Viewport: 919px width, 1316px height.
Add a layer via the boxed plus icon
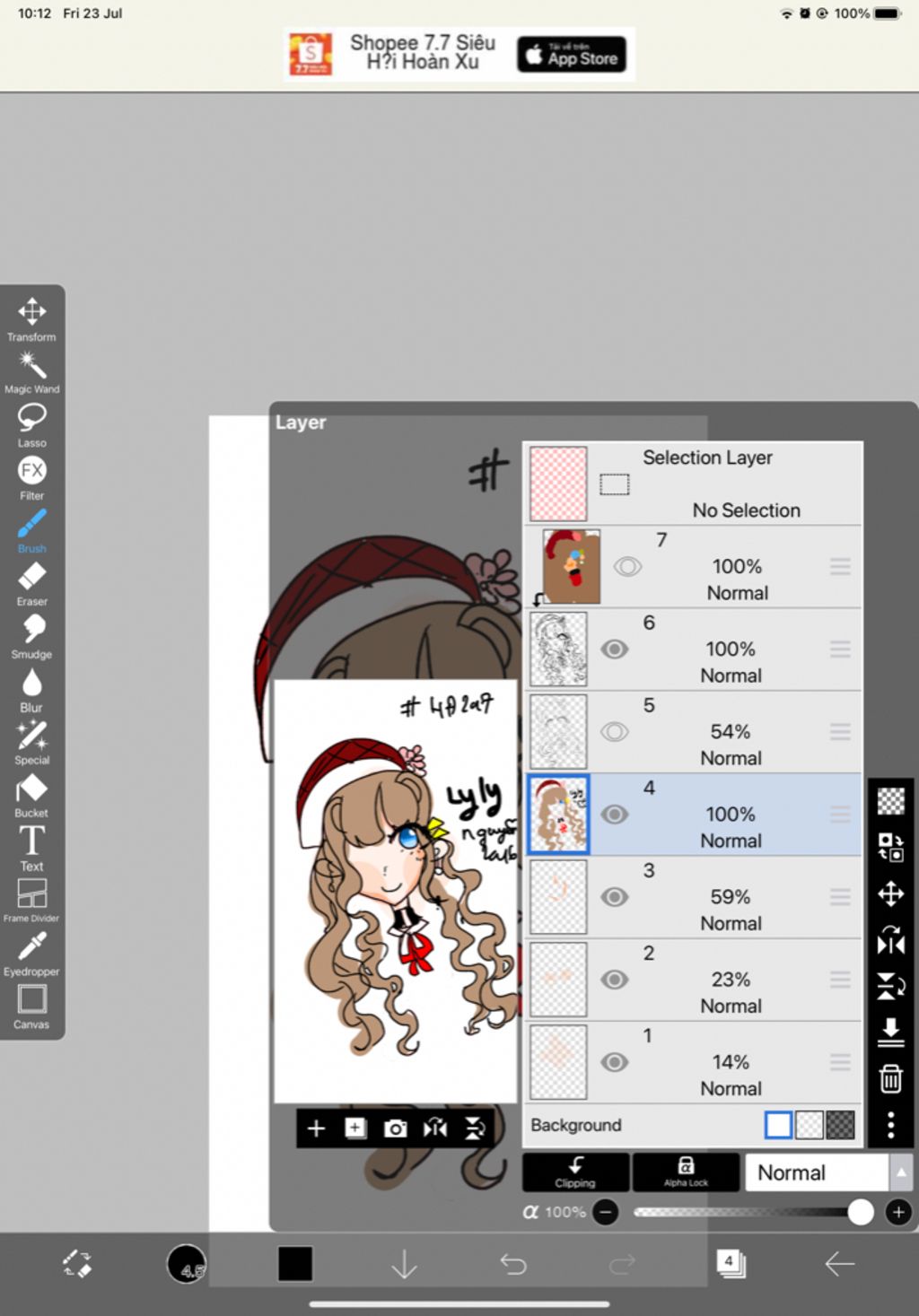click(x=355, y=1129)
